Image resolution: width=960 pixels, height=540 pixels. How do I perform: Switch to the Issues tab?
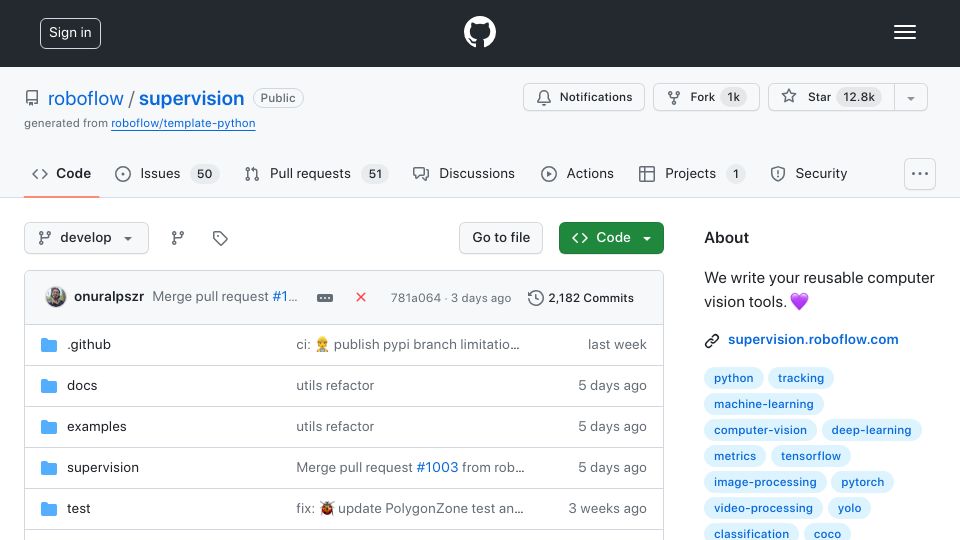click(x=167, y=174)
